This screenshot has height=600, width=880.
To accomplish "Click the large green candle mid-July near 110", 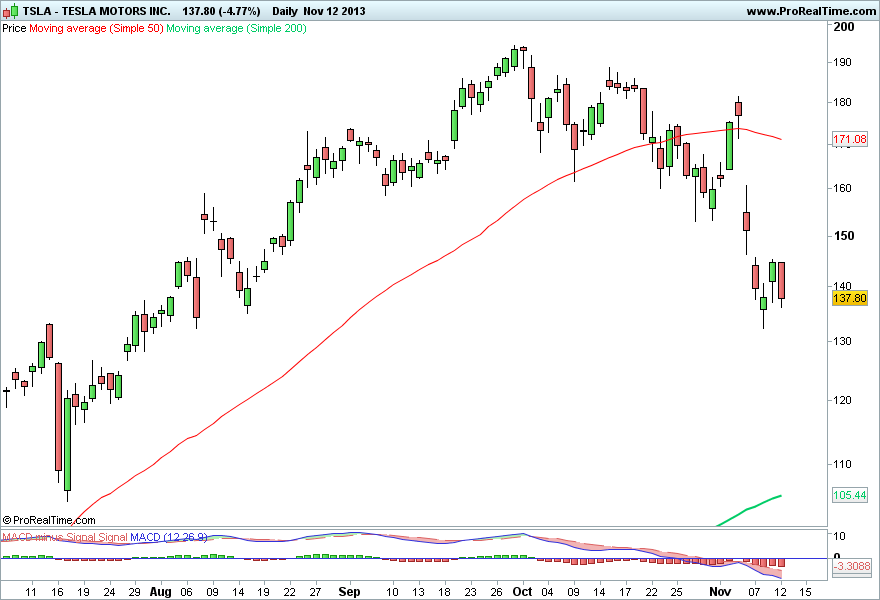I will [x=67, y=444].
